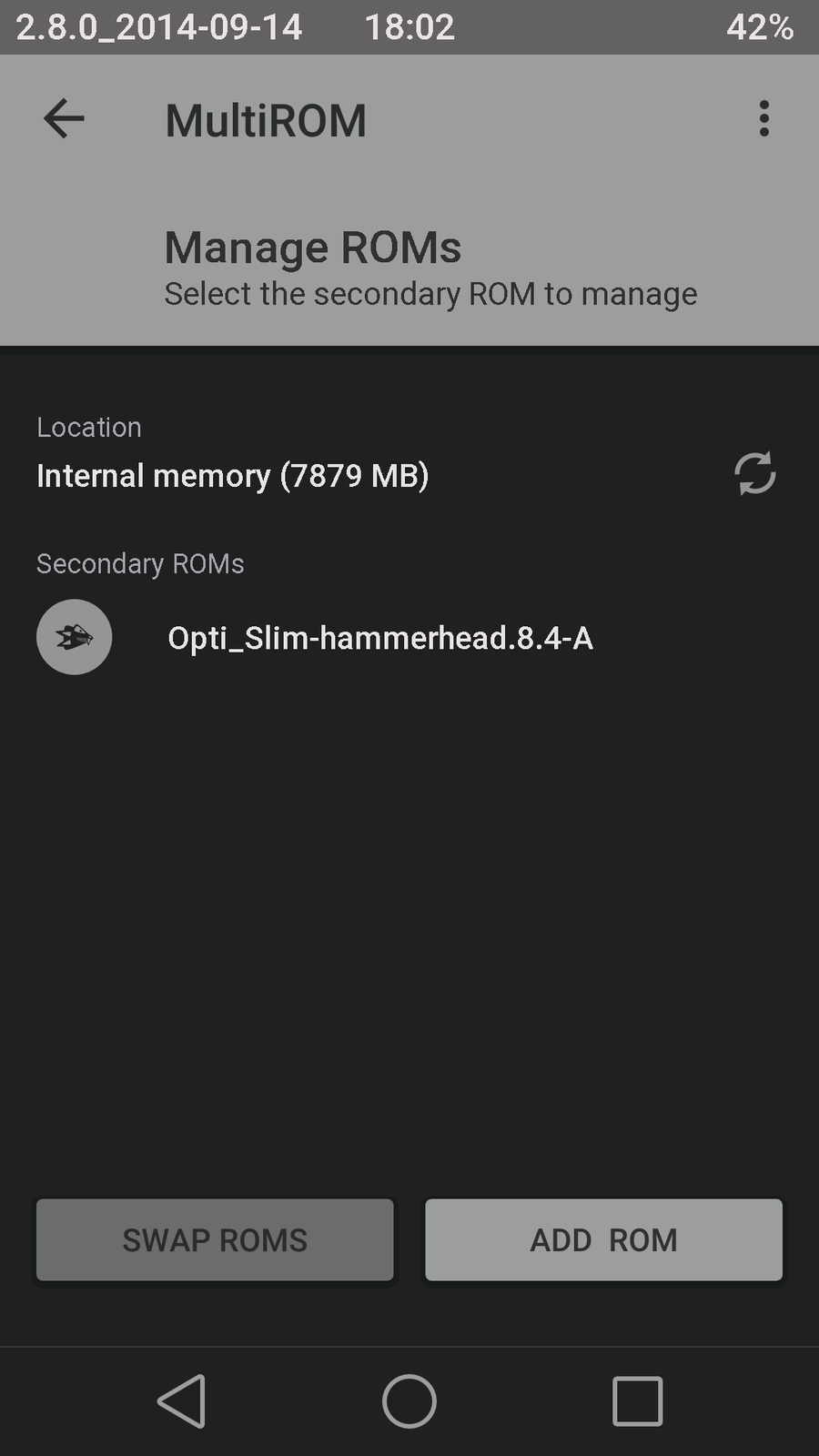Image resolution: width=819 pixels, height=1456 pixels.
Task: Click the 'Select the secondary ROM to manage' subtitle
Action: [430, 294]
